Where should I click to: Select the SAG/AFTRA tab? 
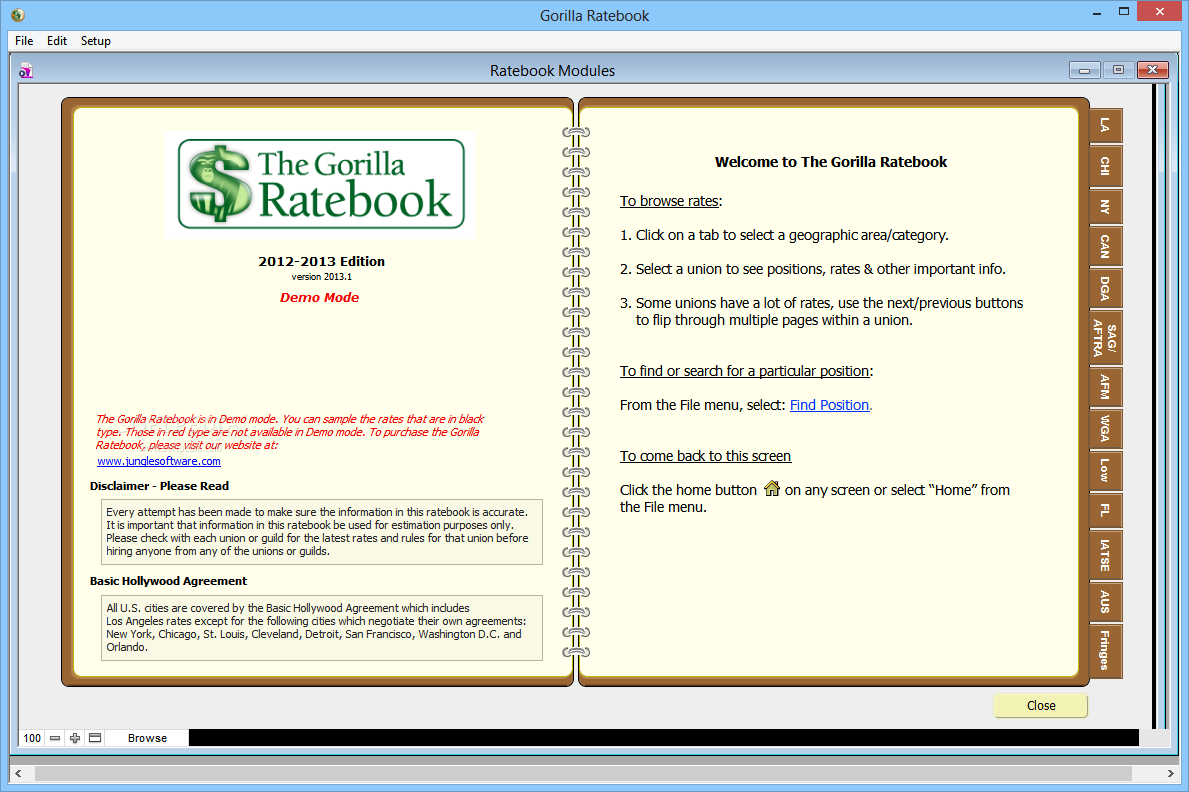[1105, 338]
